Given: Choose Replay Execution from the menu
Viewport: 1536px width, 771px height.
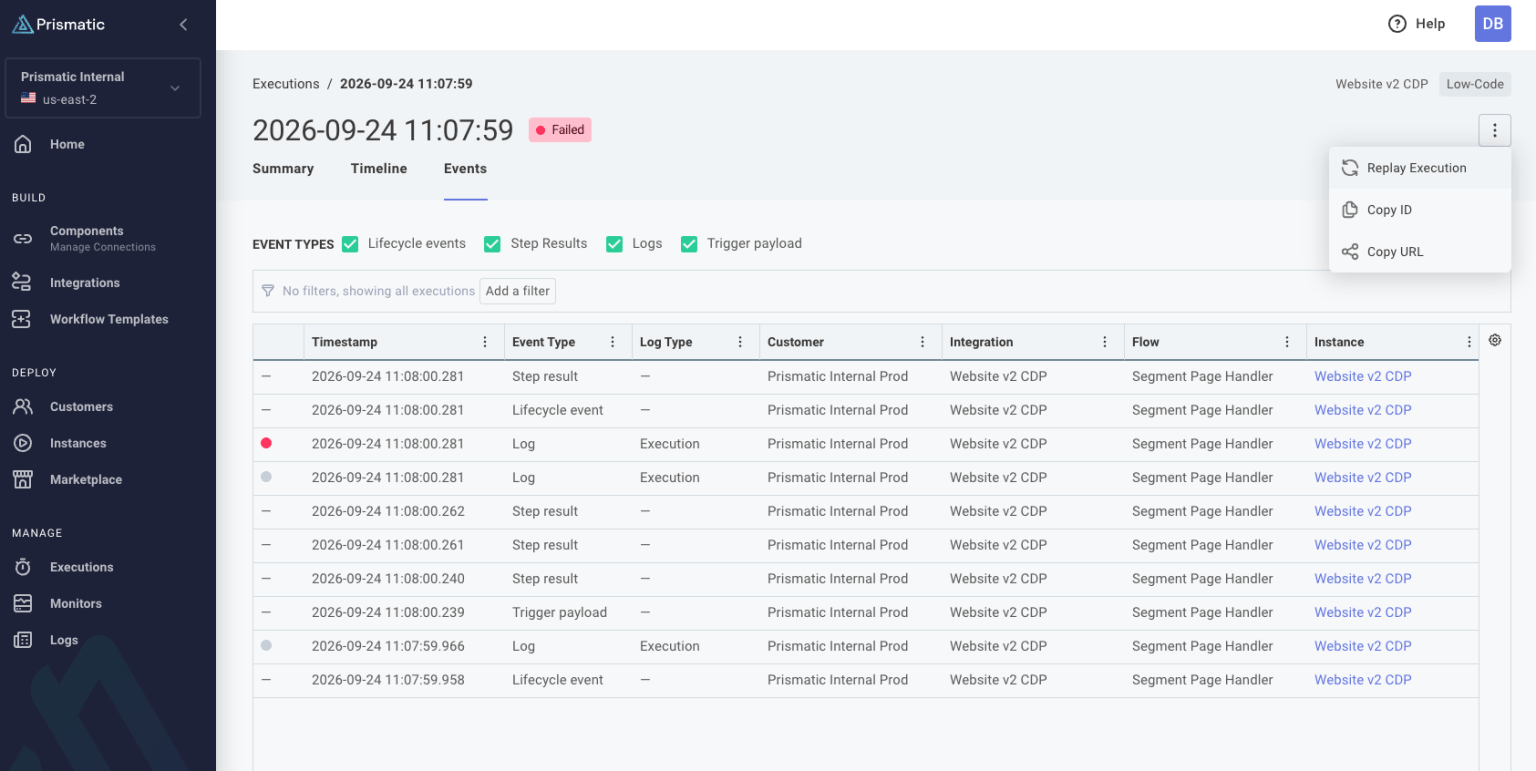Looking at the screenshot, I should click(x=1420, y=168).
